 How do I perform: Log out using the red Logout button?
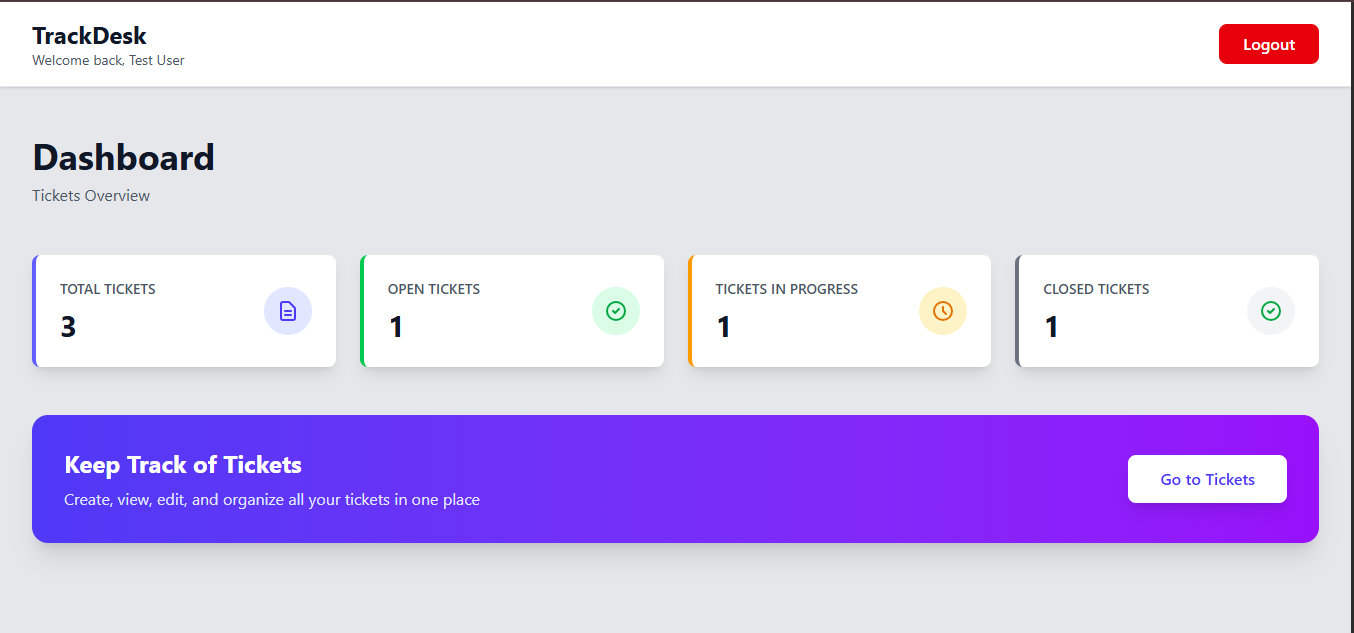click(x=1268, y=44)
